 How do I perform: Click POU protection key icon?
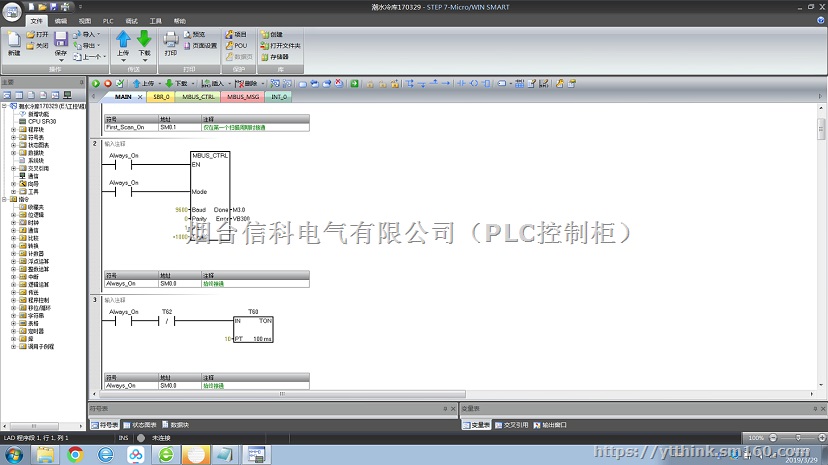236,46
